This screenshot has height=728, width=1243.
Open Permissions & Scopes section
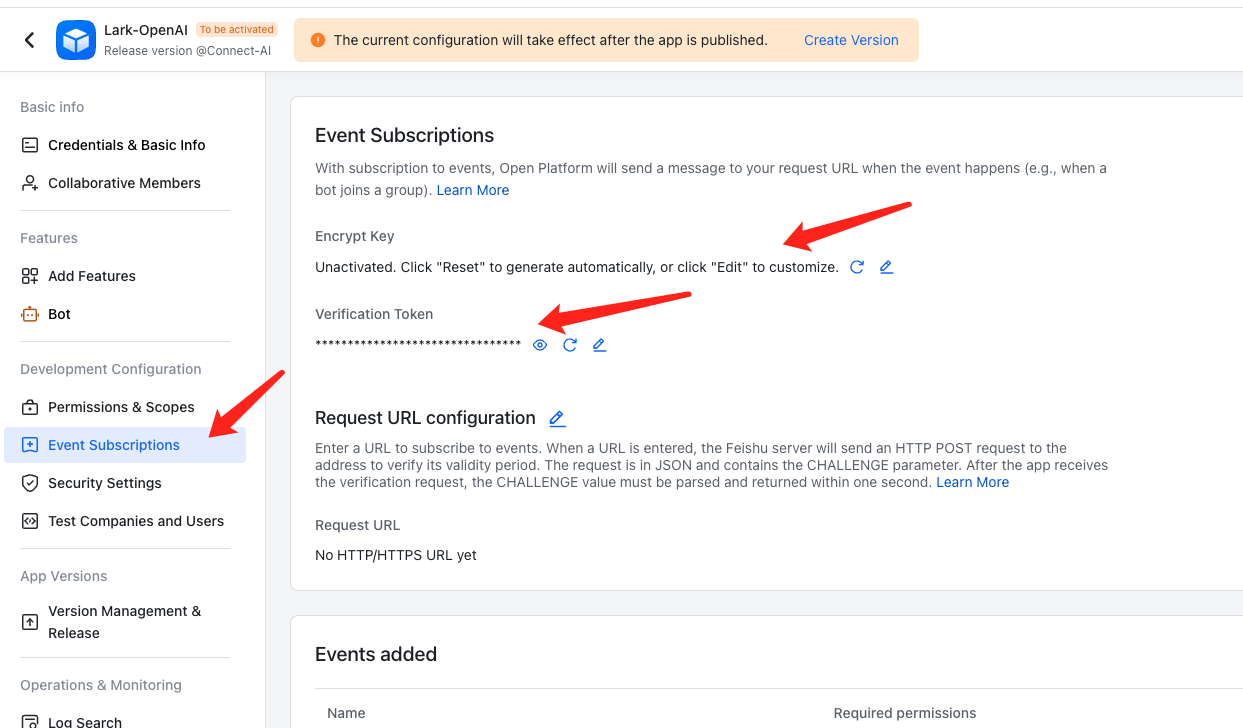pos(121,406)
